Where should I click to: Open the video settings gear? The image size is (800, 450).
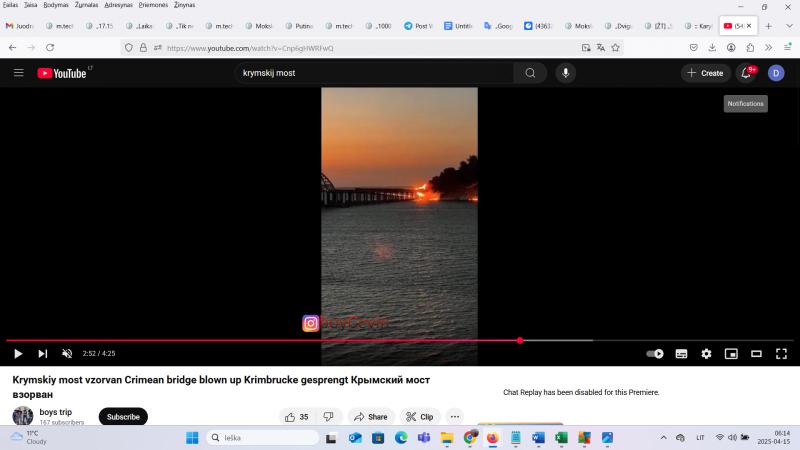(x=706, y=353)
